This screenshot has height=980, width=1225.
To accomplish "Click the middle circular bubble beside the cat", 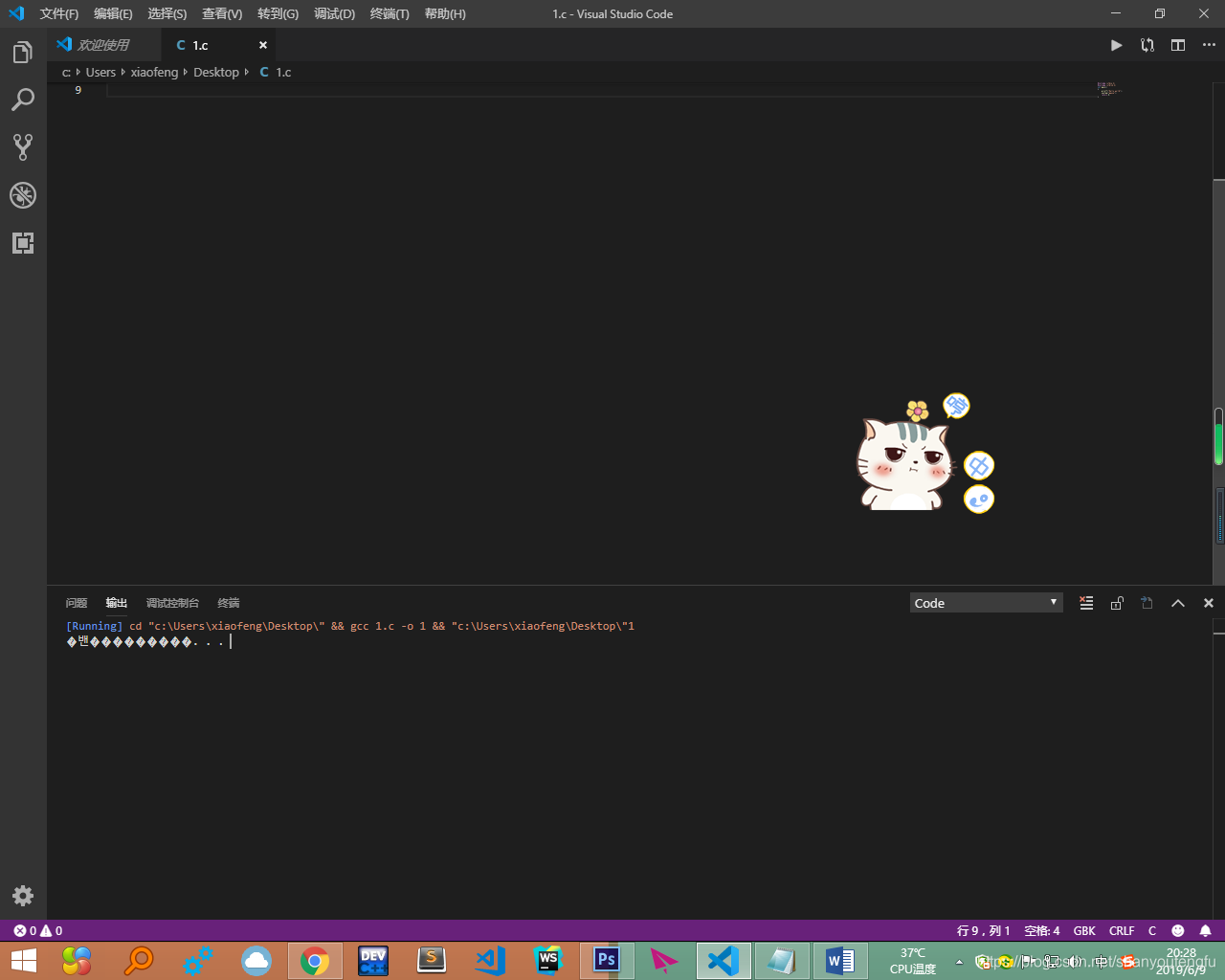I will click(979, 466).
